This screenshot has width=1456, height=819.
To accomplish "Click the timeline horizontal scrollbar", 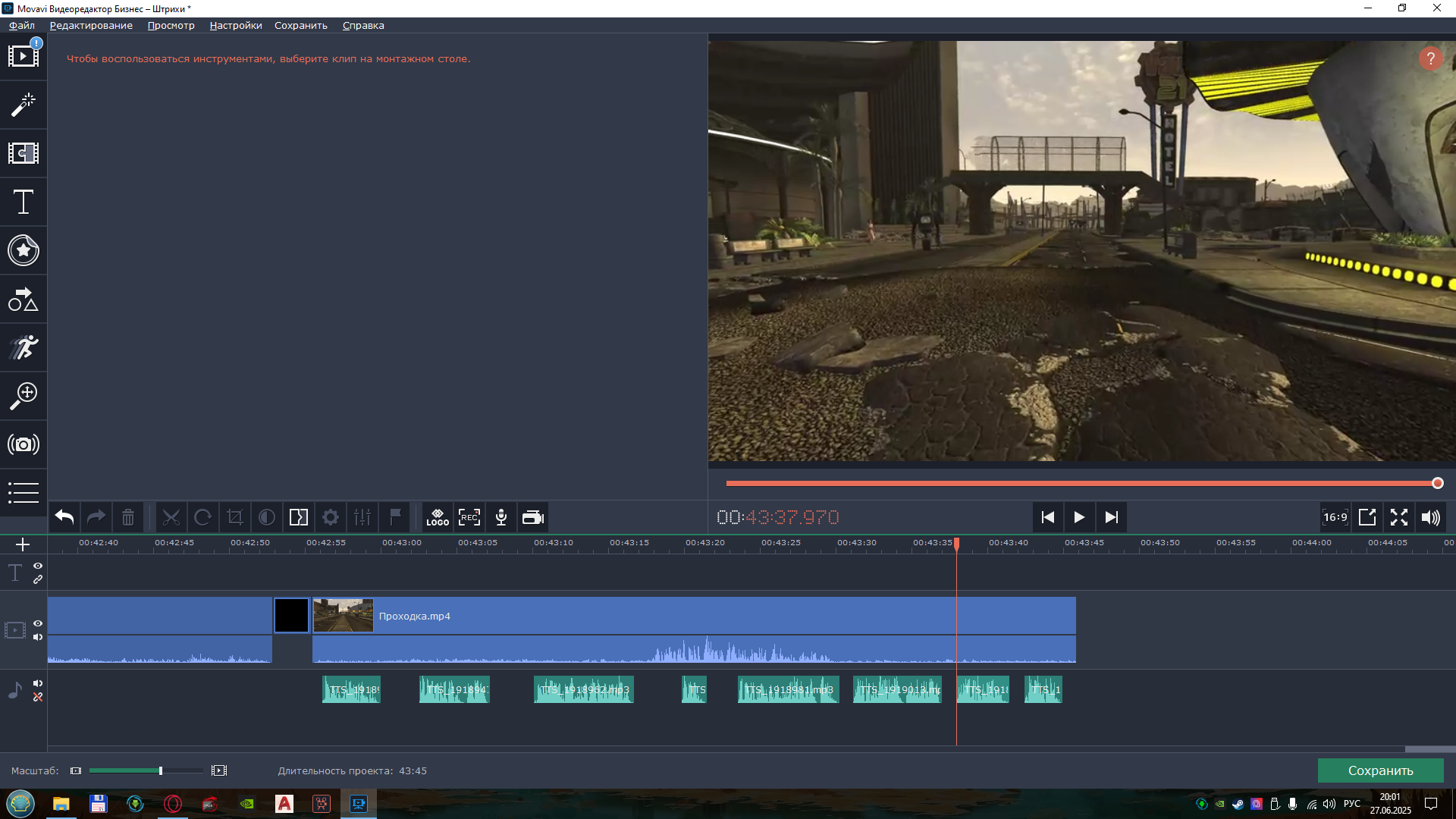I will point(1430,749).
